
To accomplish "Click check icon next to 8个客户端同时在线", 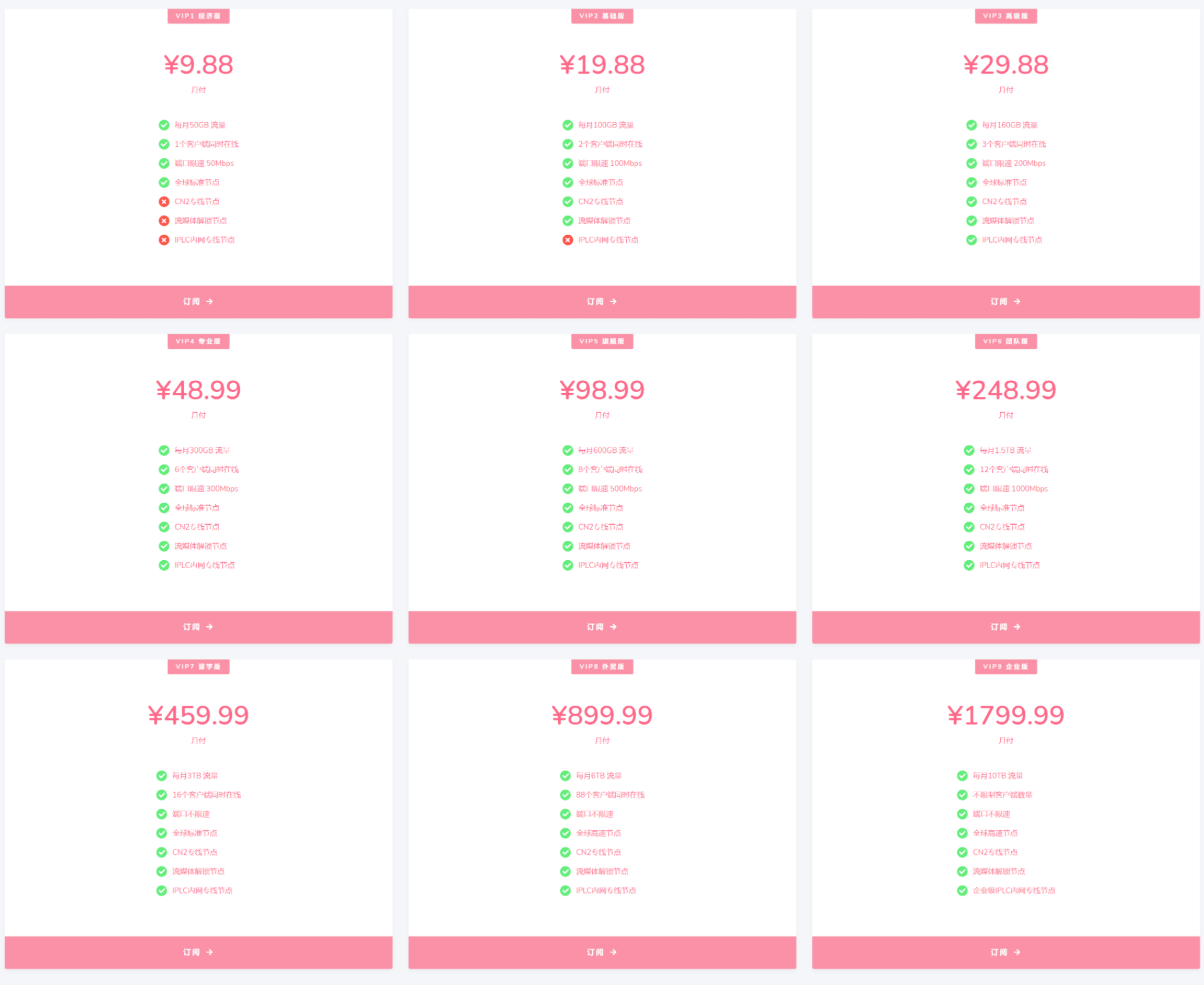I will coord(567,469).
